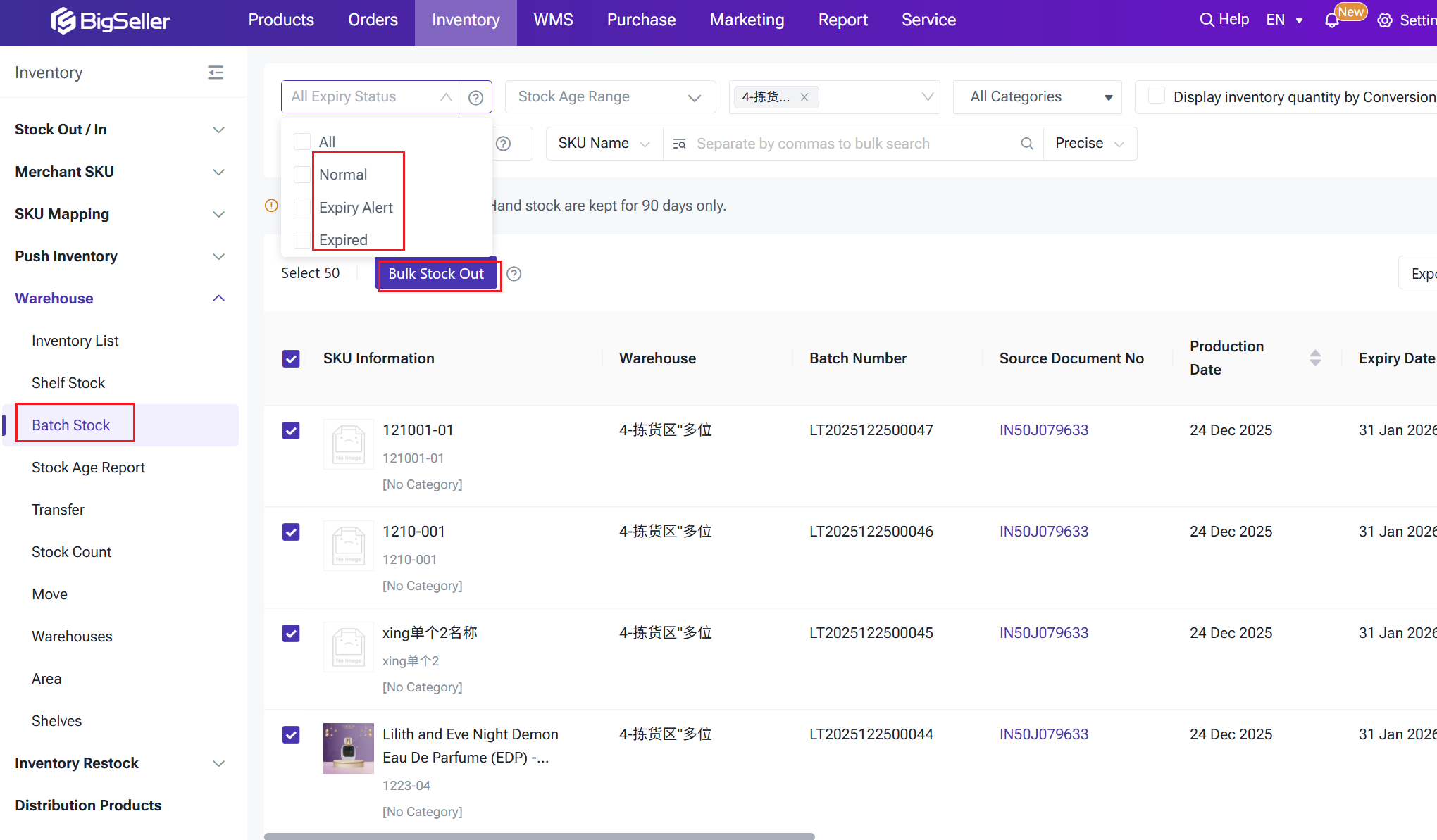The image size is (1437, 840).
Task: Remove the 4-拣货 warehouse filter tag
Action: click(x=804, y=97)
